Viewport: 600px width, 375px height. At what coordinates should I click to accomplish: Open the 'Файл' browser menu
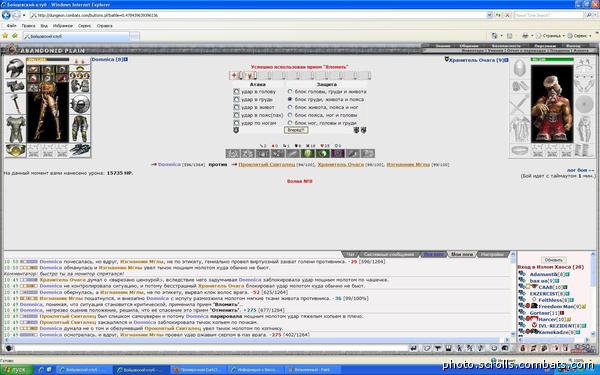(x=11, y=26)
